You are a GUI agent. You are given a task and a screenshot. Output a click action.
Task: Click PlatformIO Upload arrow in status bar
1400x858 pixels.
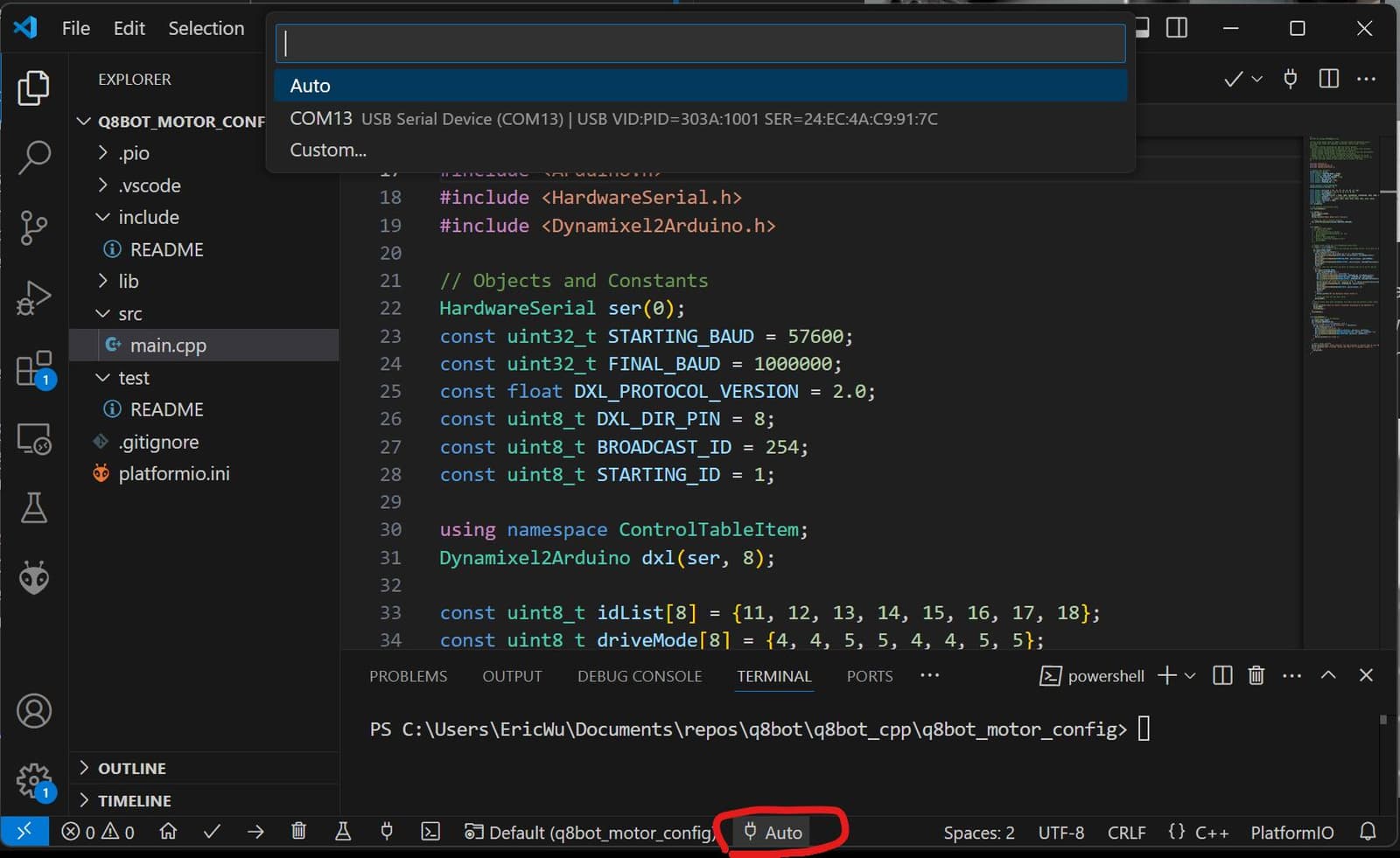point(255,832)
